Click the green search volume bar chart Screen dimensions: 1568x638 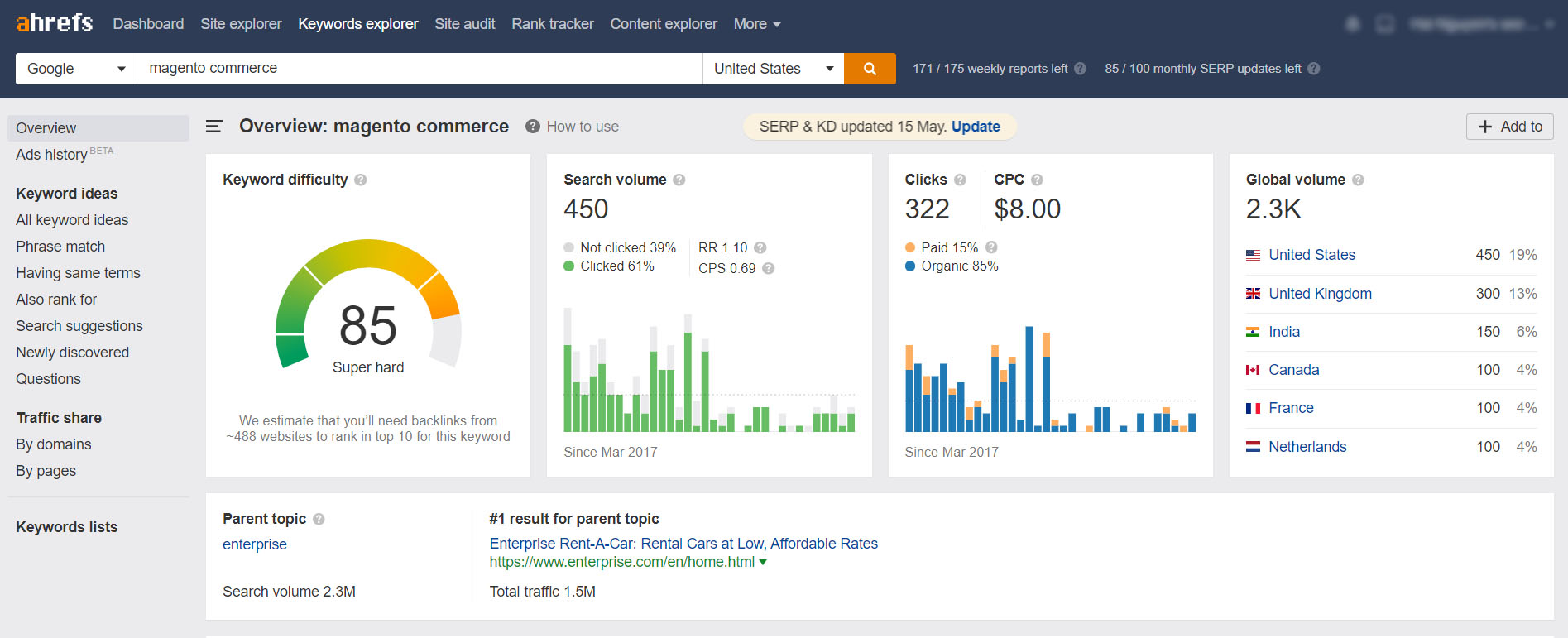click(709, 370)
